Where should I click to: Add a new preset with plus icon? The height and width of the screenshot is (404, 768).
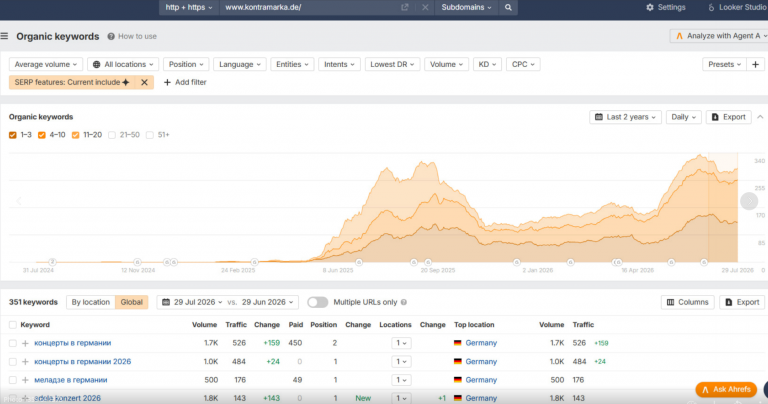755,64
